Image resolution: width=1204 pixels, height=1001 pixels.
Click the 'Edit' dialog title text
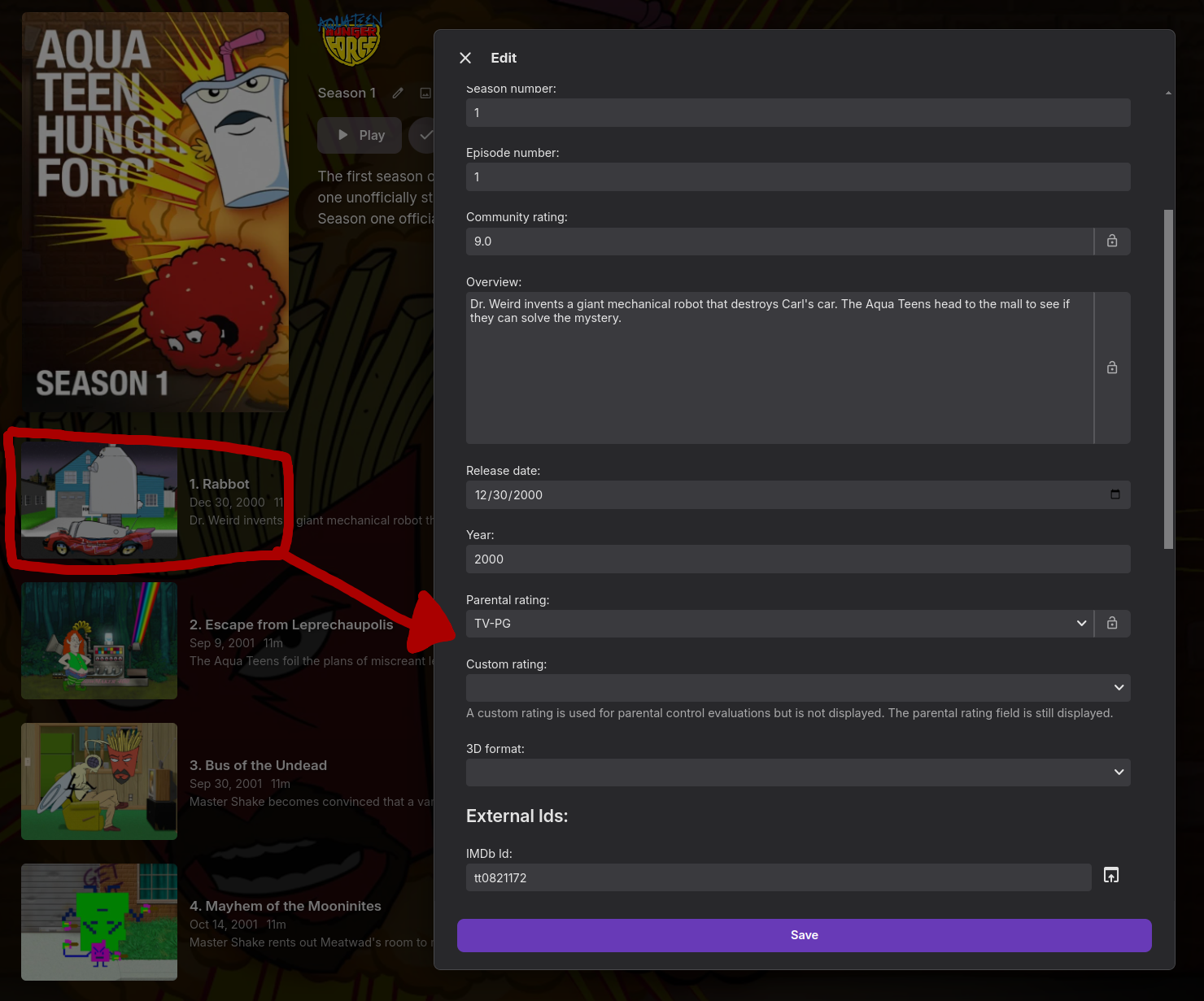504,58
